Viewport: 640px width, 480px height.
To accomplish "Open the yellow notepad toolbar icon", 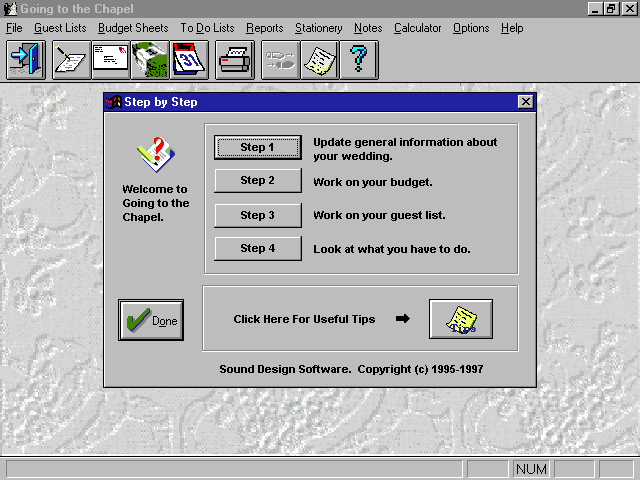I will click(x=320, y=60).
